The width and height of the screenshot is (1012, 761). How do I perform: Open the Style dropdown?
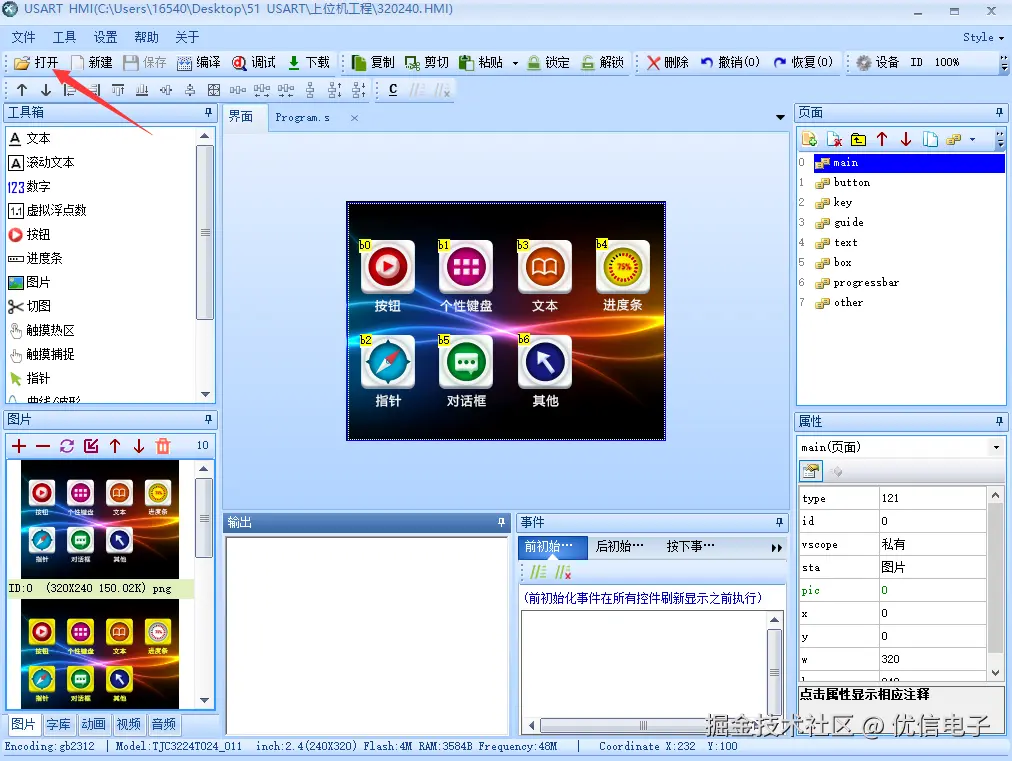[983, 37]
